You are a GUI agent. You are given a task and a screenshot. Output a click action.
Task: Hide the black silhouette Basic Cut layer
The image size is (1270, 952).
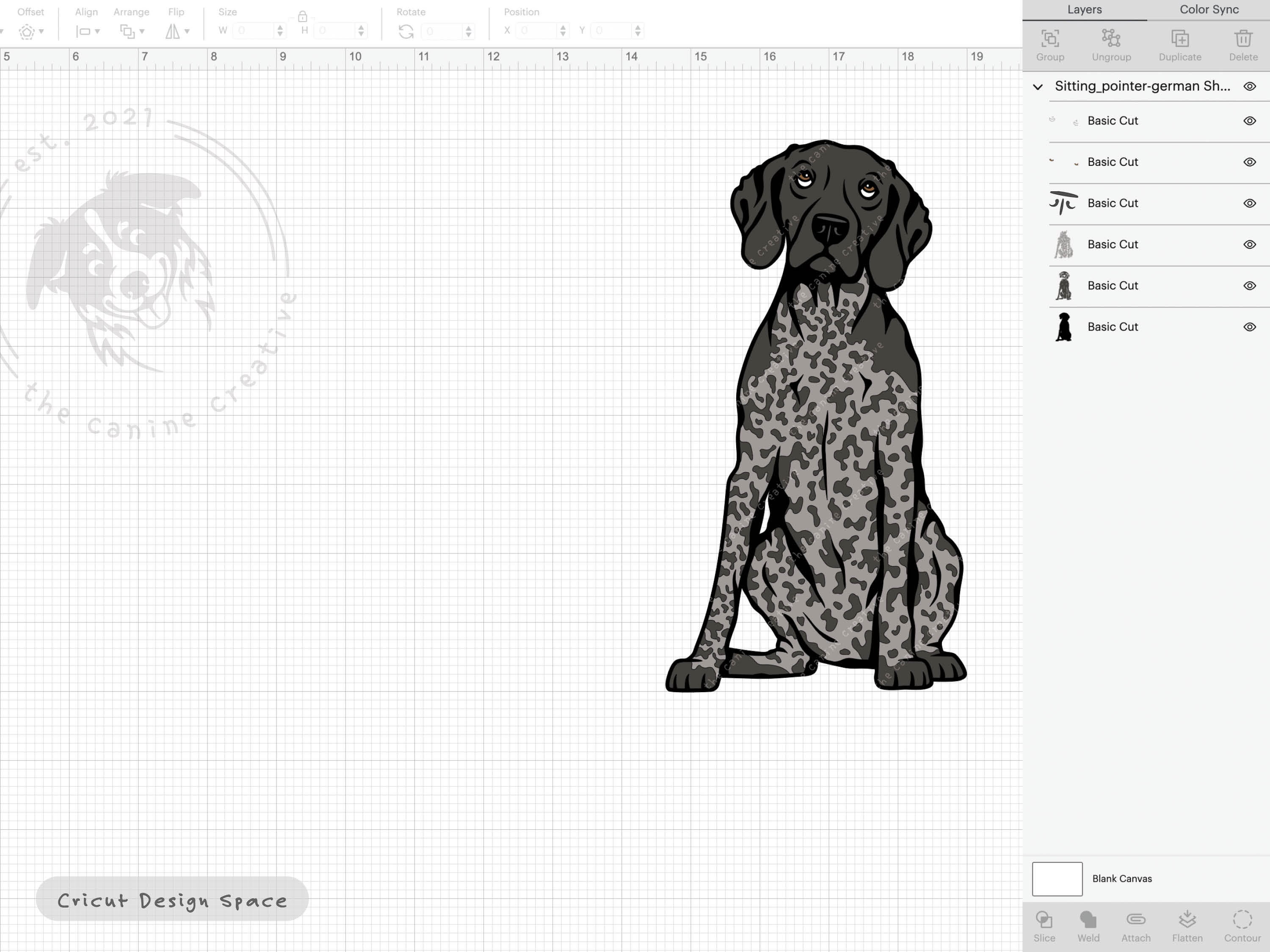coord(1250,327)
